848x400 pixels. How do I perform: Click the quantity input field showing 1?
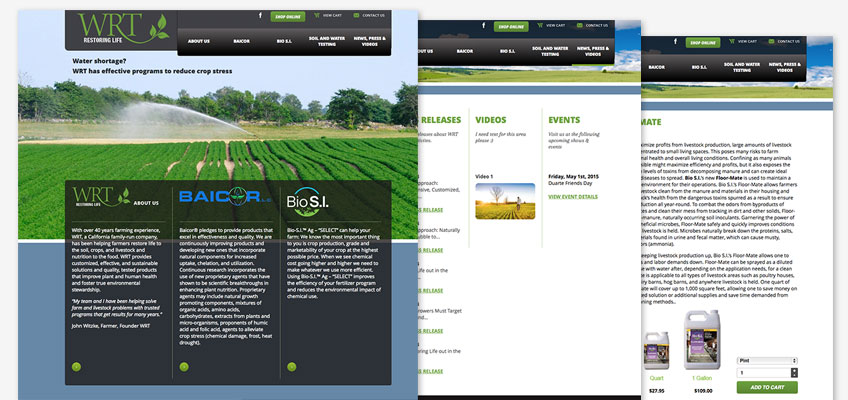pos(764,372)
